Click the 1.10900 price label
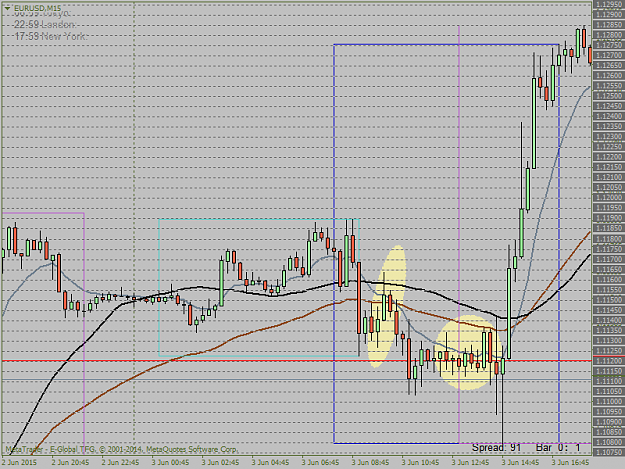The image size is (625, 469). pos(609,422)
